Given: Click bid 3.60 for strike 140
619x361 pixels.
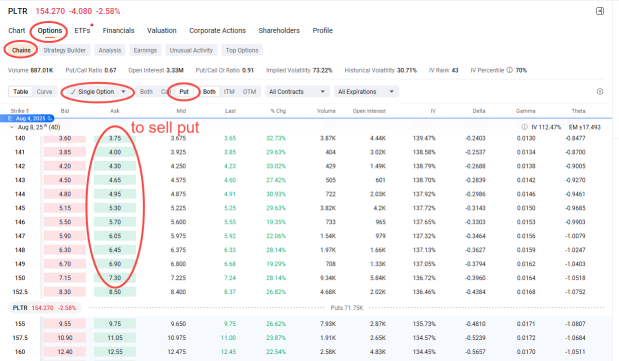Looking at the screenshot, I should [x=65, y=138].
